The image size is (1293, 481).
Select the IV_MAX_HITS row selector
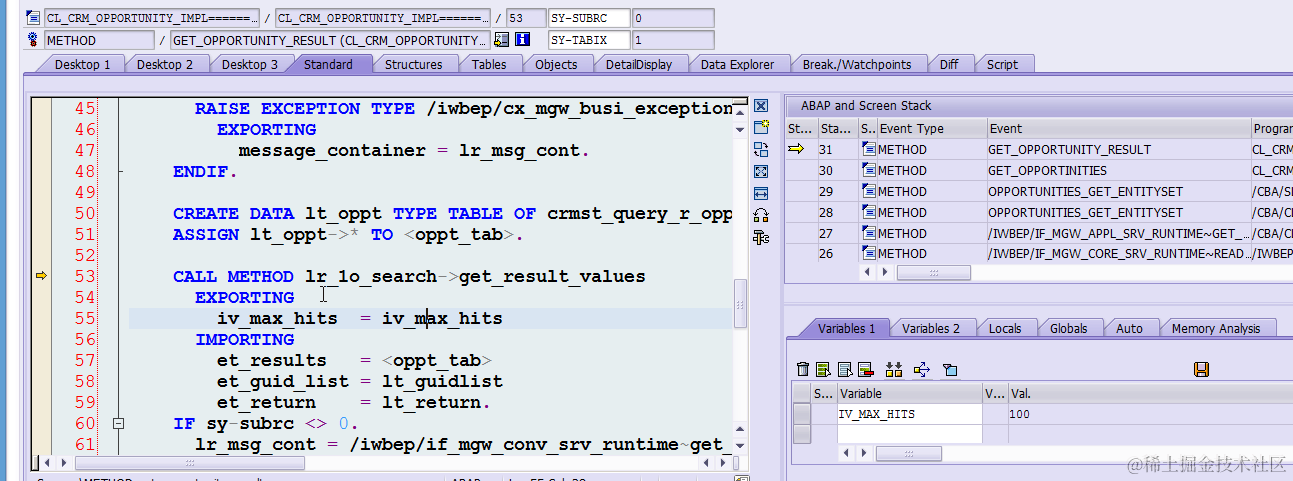click(x=802, y=414)
